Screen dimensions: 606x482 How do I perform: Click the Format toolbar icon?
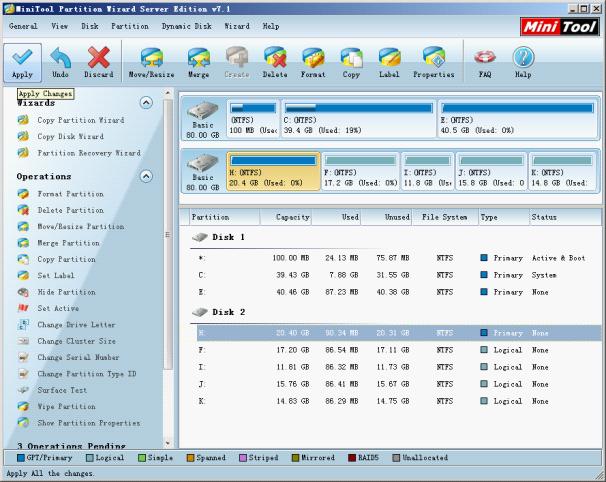(313, 63)
